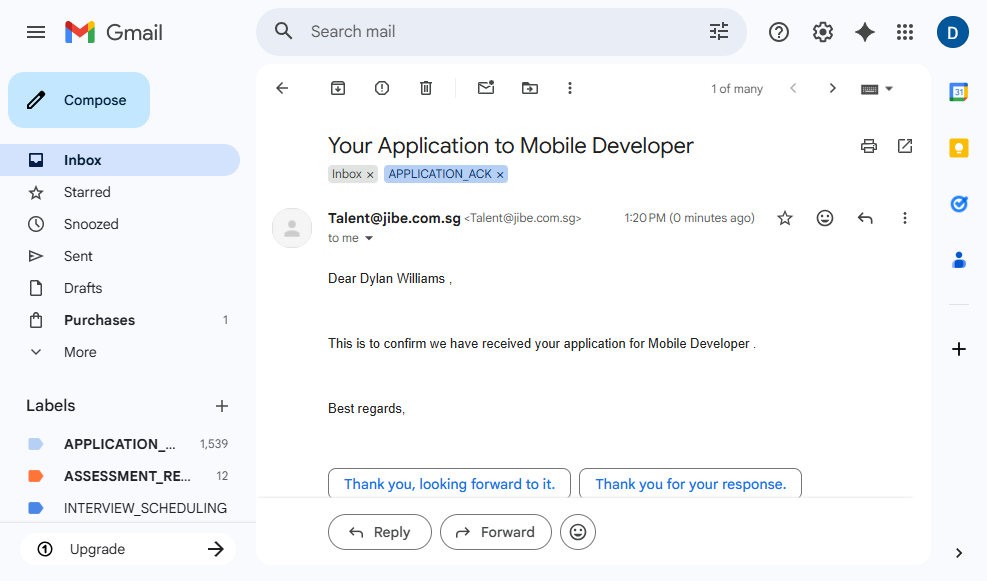Expand the More section in sidebar

coord(80,352)
